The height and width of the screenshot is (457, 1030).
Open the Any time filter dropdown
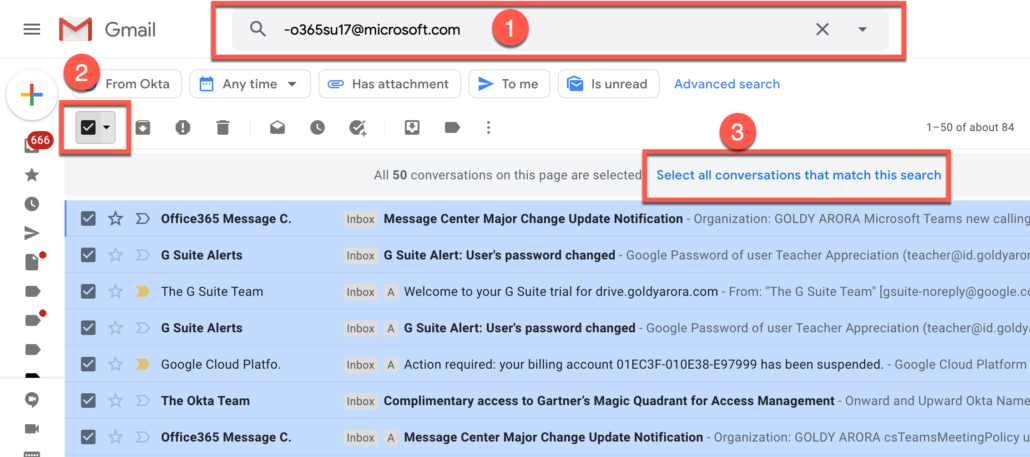coord(249,84)
